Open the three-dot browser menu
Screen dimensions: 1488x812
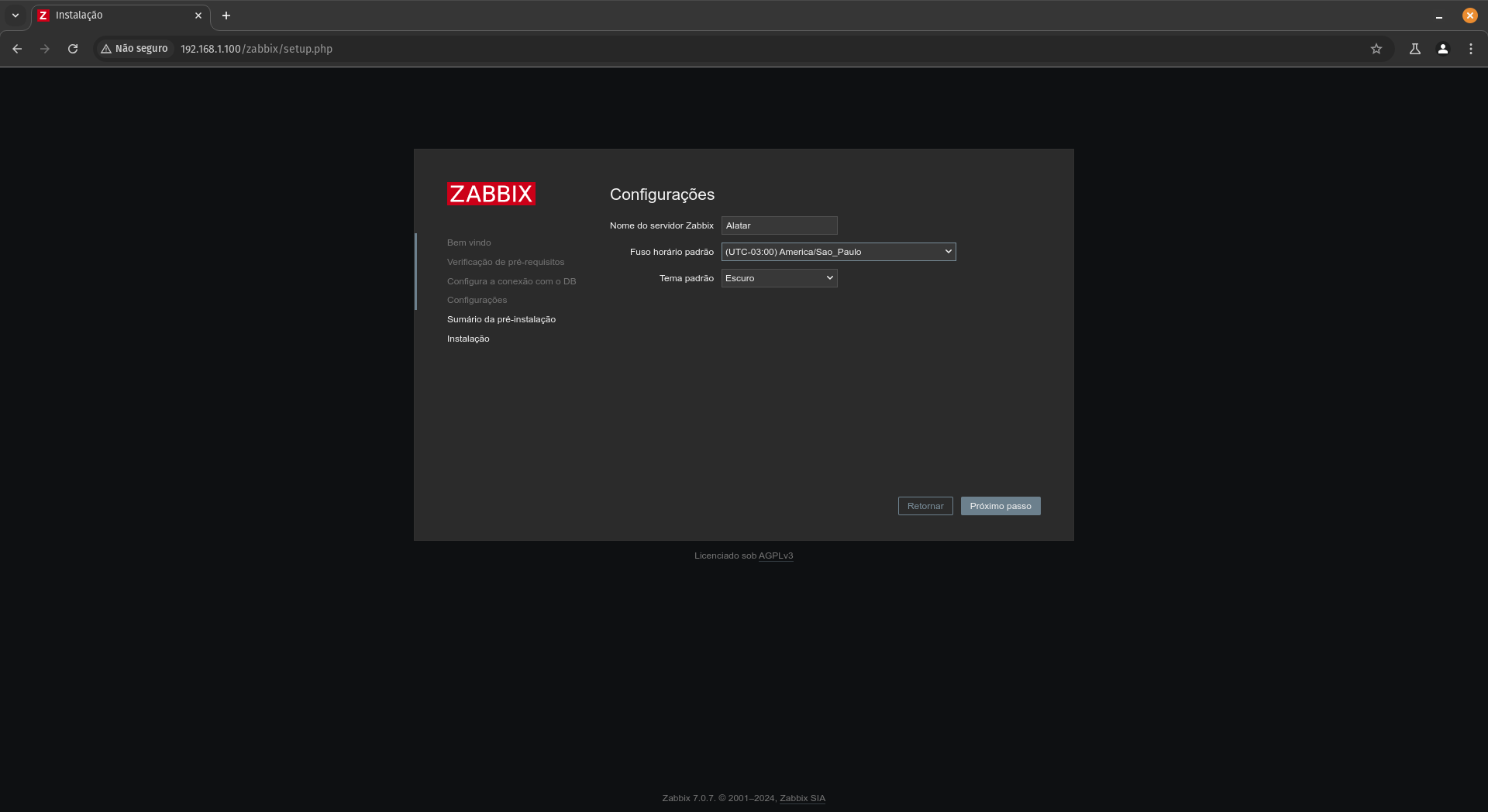[1471, 48]
